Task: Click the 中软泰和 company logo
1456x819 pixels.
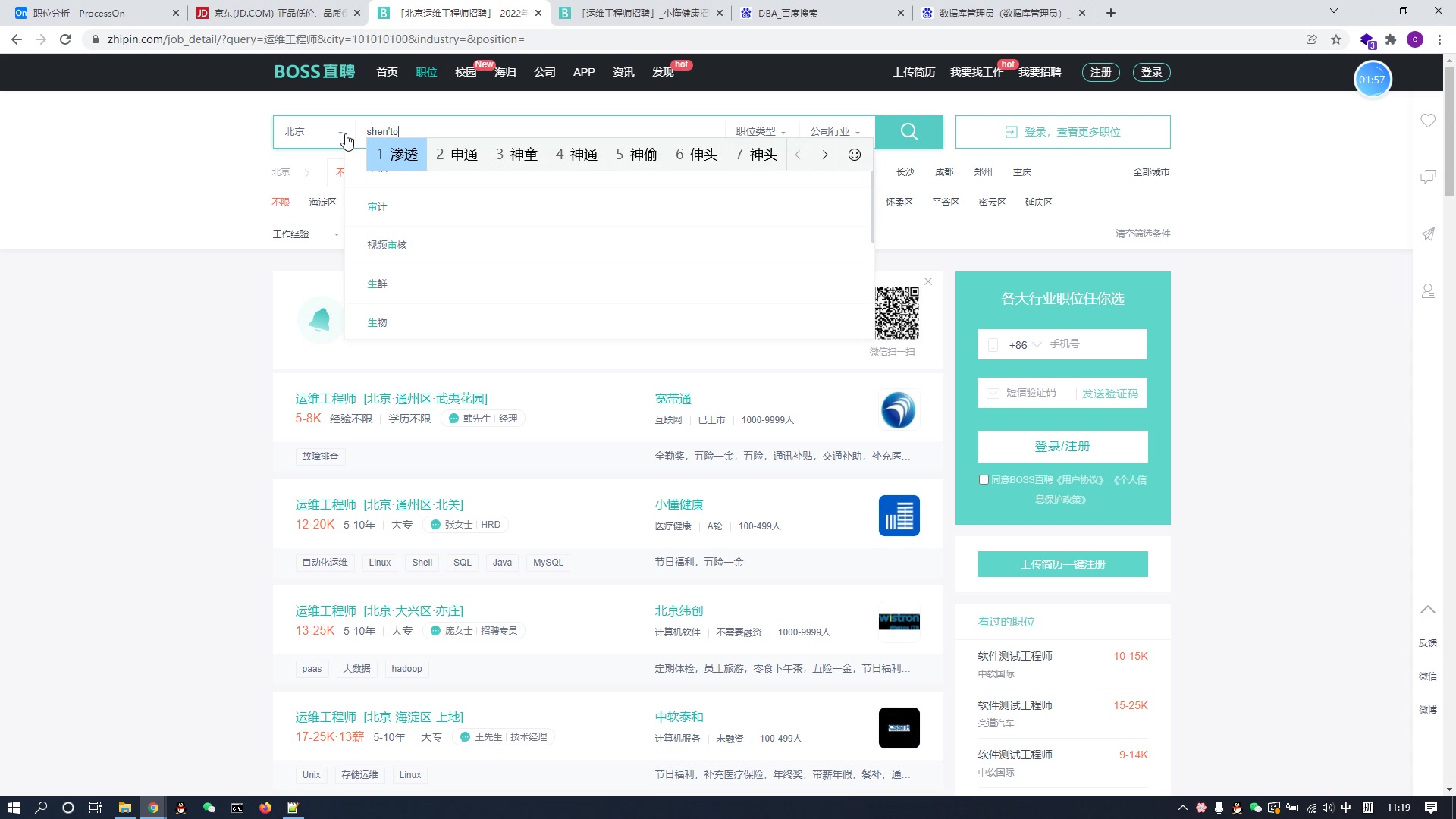Action: point(899,728)
